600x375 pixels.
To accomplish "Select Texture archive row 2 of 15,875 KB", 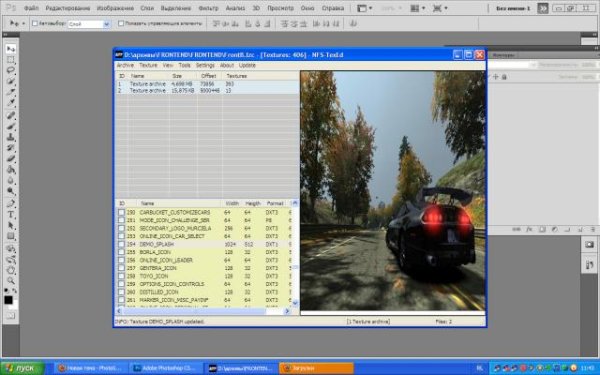I will (207, 91).
